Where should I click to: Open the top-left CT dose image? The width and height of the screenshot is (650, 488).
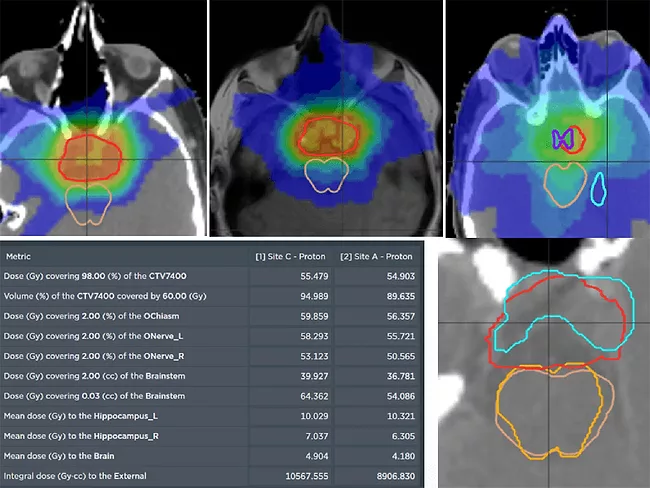click(x=103, y=117)
